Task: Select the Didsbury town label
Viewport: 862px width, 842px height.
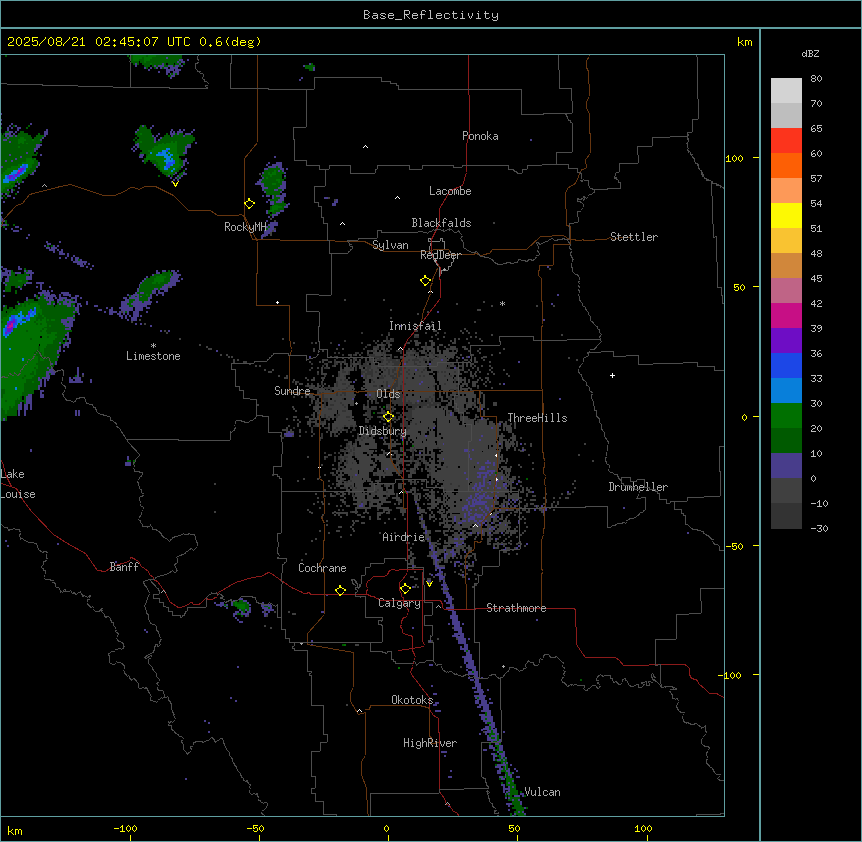Action: point(383,431)
